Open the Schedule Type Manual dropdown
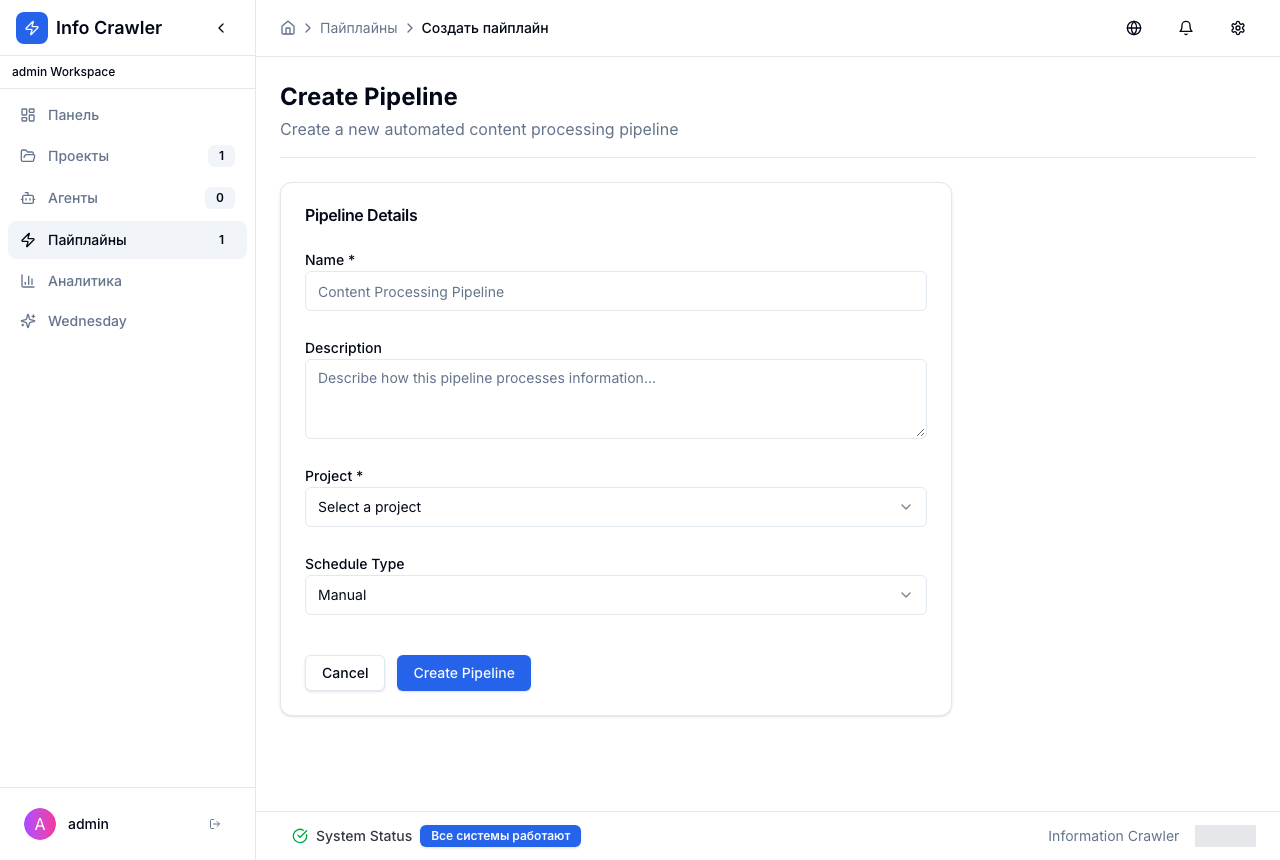Screen dimensions: 1280x860 click(x=616, y=595)
